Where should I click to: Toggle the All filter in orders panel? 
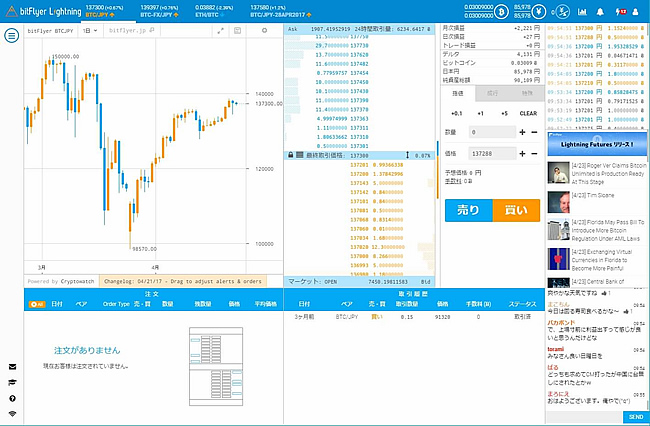pos(37,304)
